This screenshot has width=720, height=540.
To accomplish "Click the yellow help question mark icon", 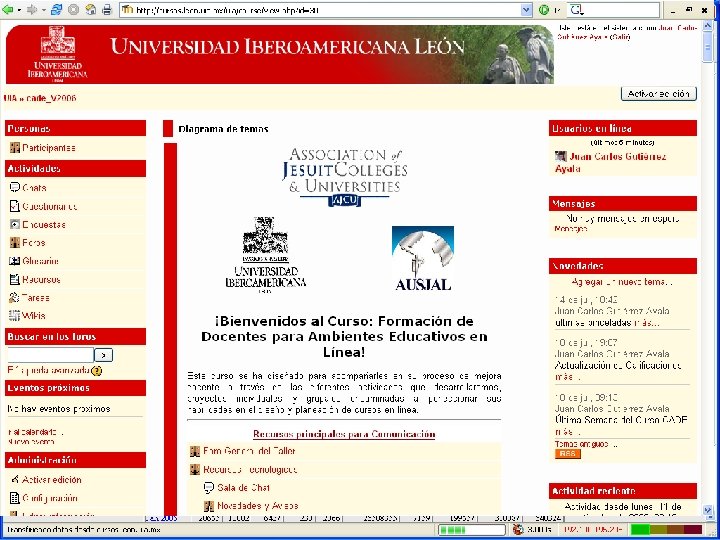I will (x=96, y=371).
